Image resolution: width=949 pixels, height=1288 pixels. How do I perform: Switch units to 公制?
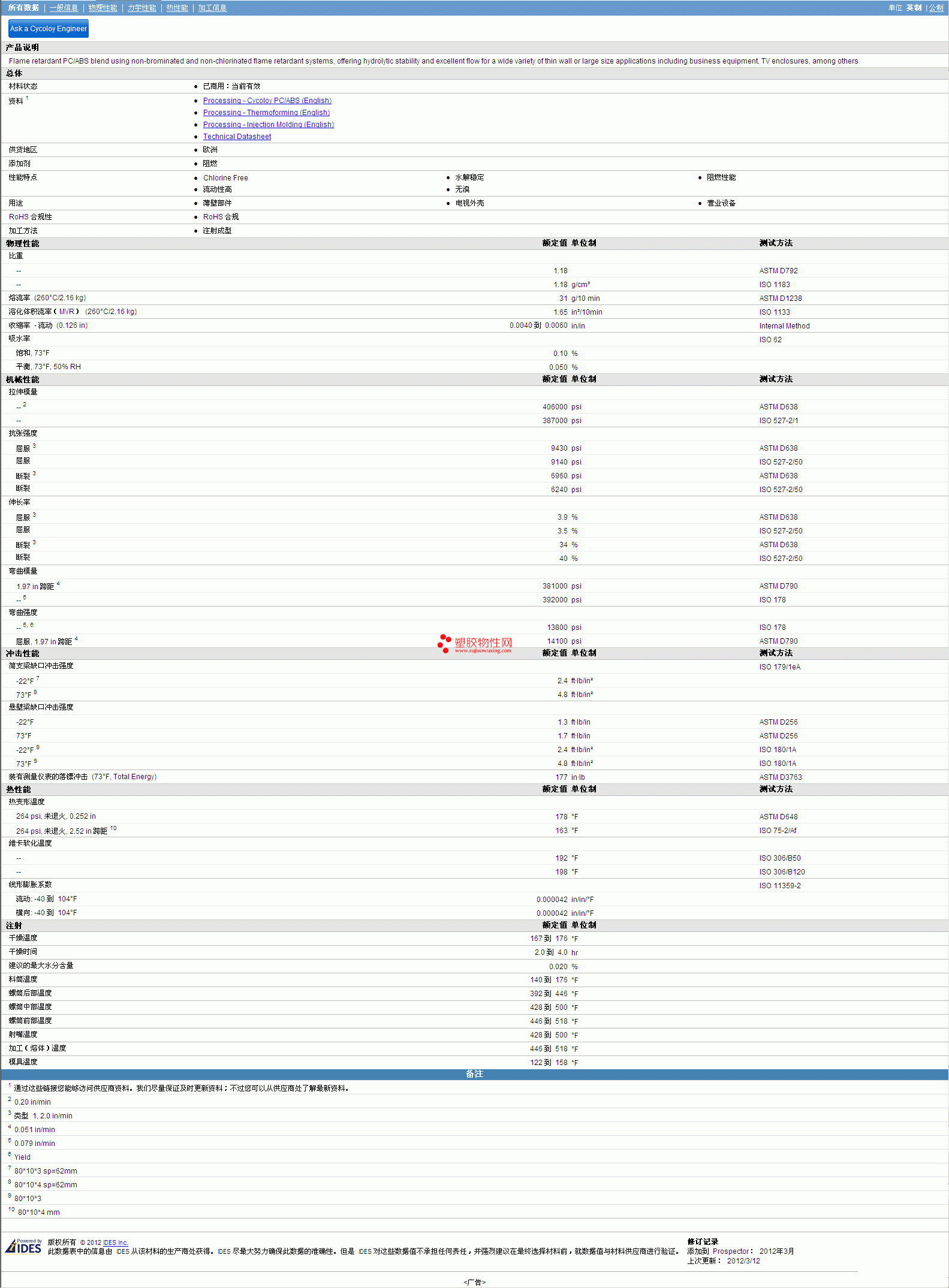point(936,8)
